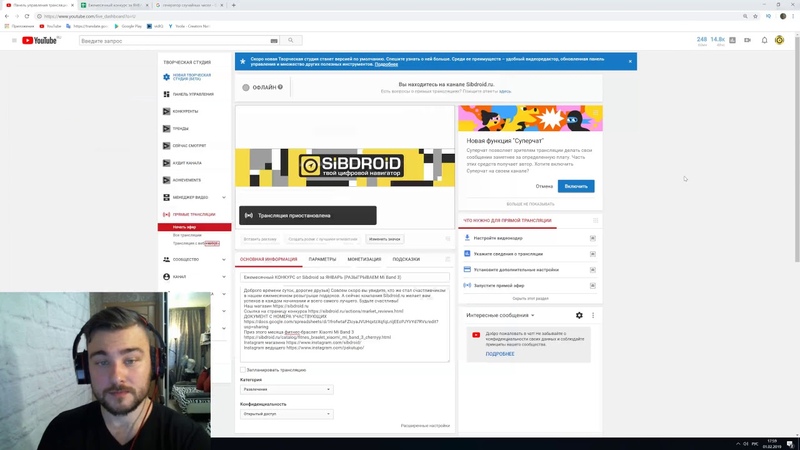800x450 pixels.
Task: Click Изменить значок button
Action: [385, 239]
